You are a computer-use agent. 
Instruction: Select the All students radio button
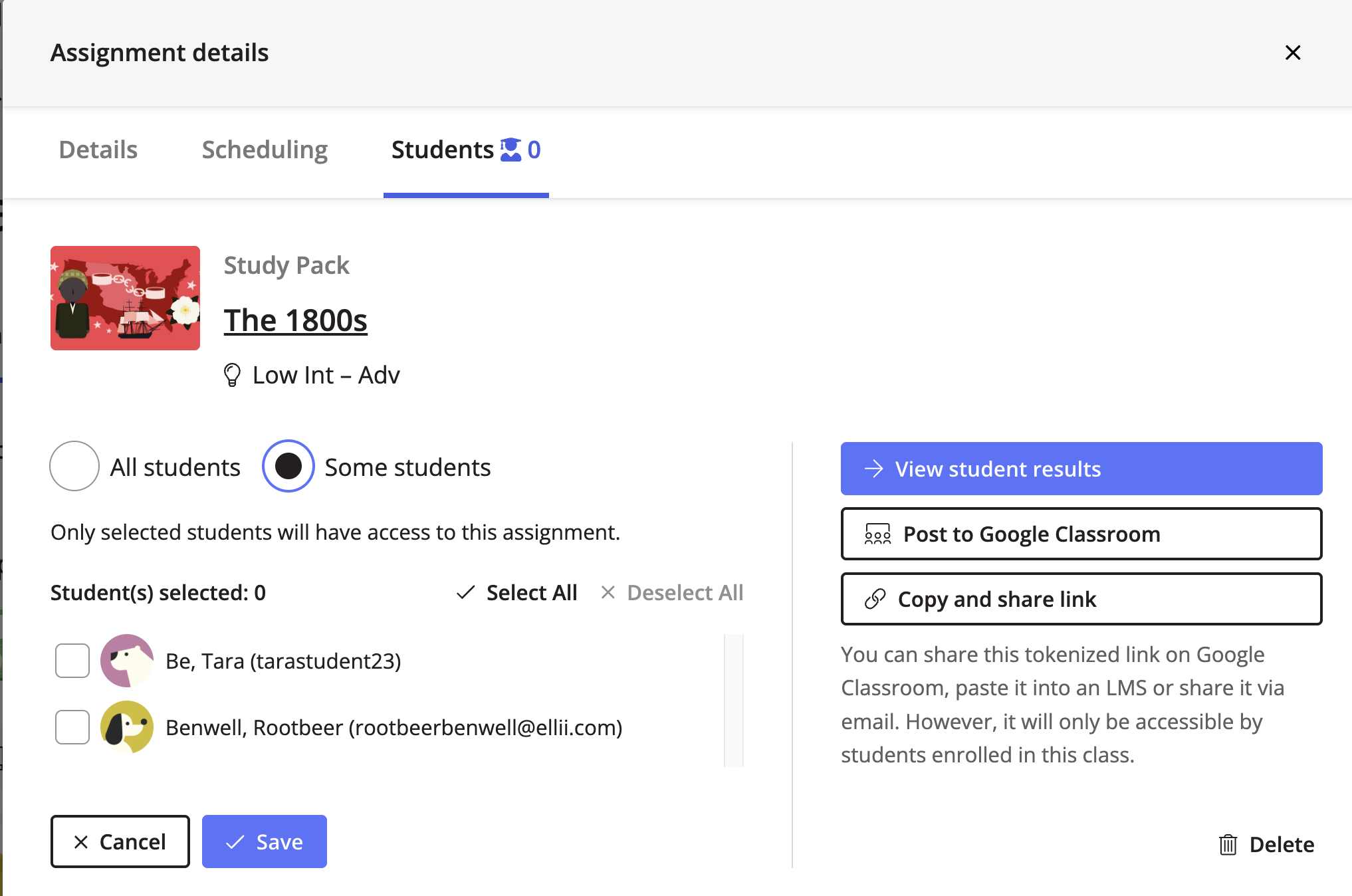[x=74, y=467]
